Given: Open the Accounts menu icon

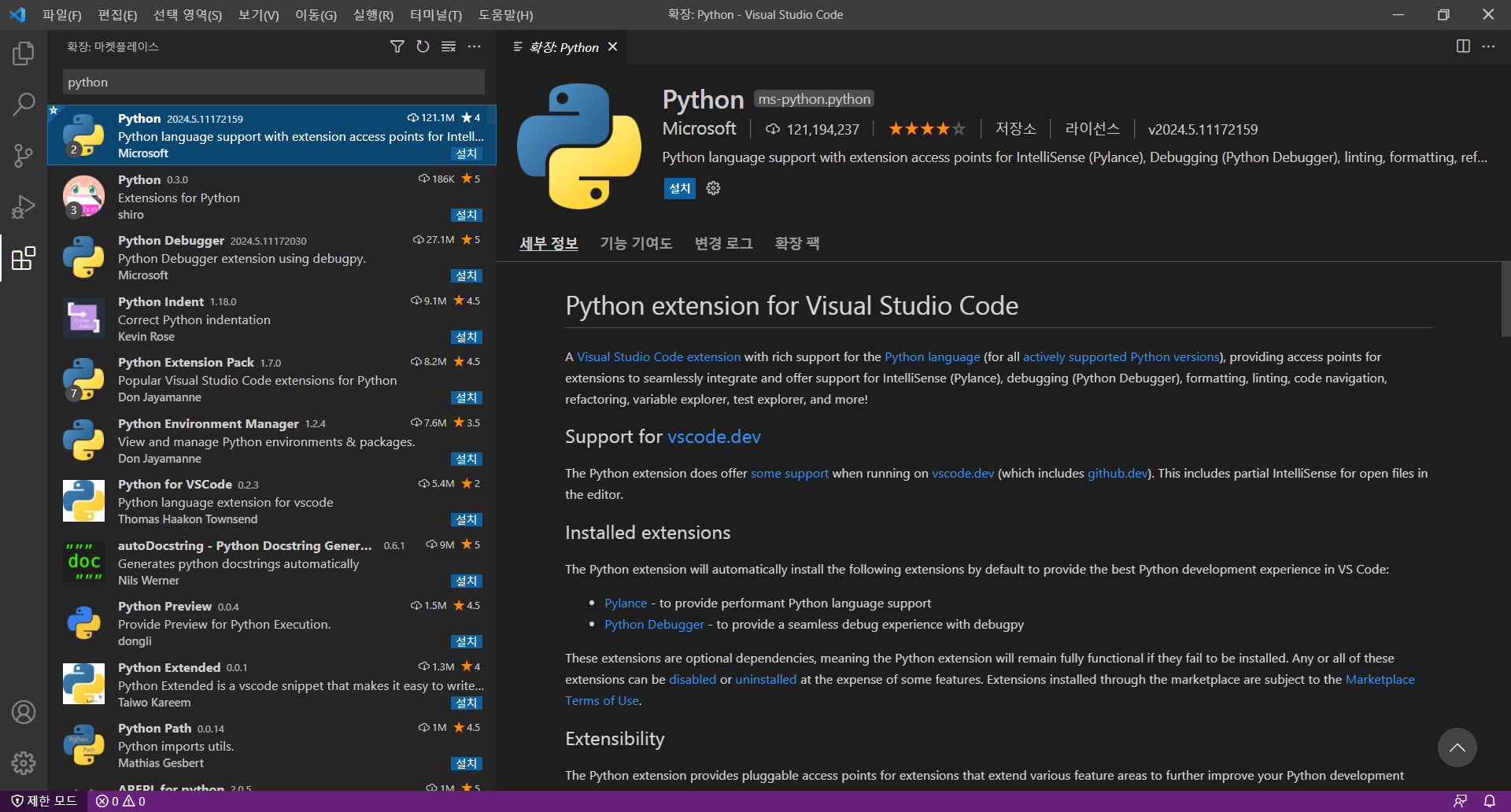Looking at the screenshot, I should click(24, 712).
